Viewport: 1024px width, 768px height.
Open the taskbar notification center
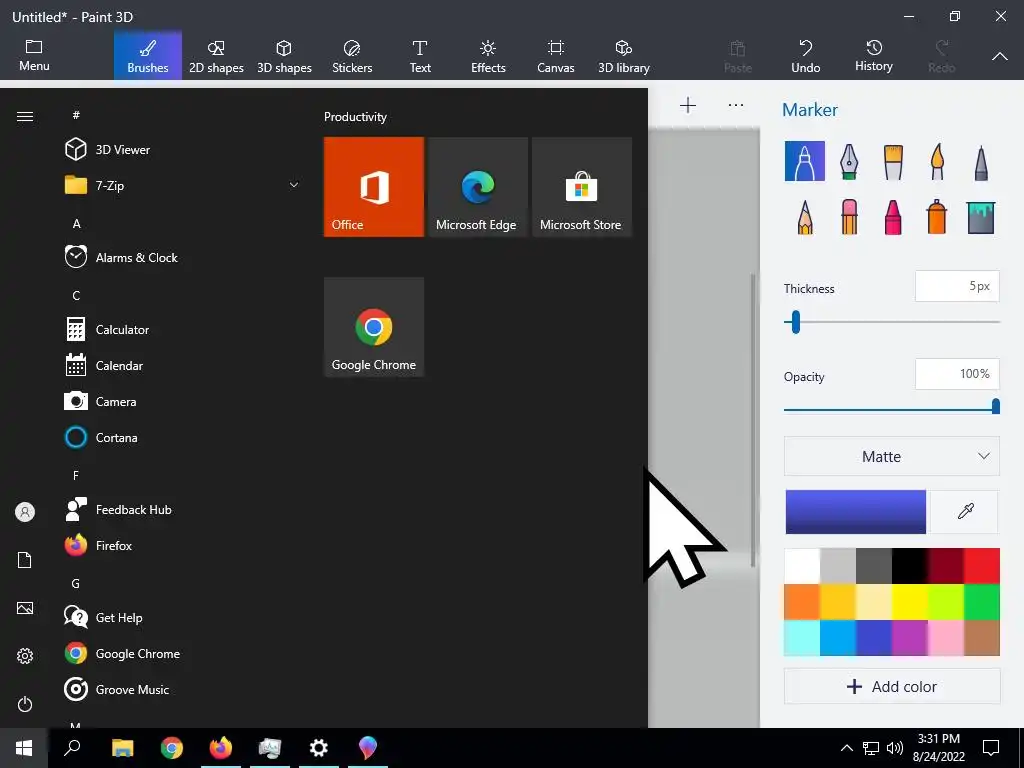pyautogui.click(x=991, y=748)
